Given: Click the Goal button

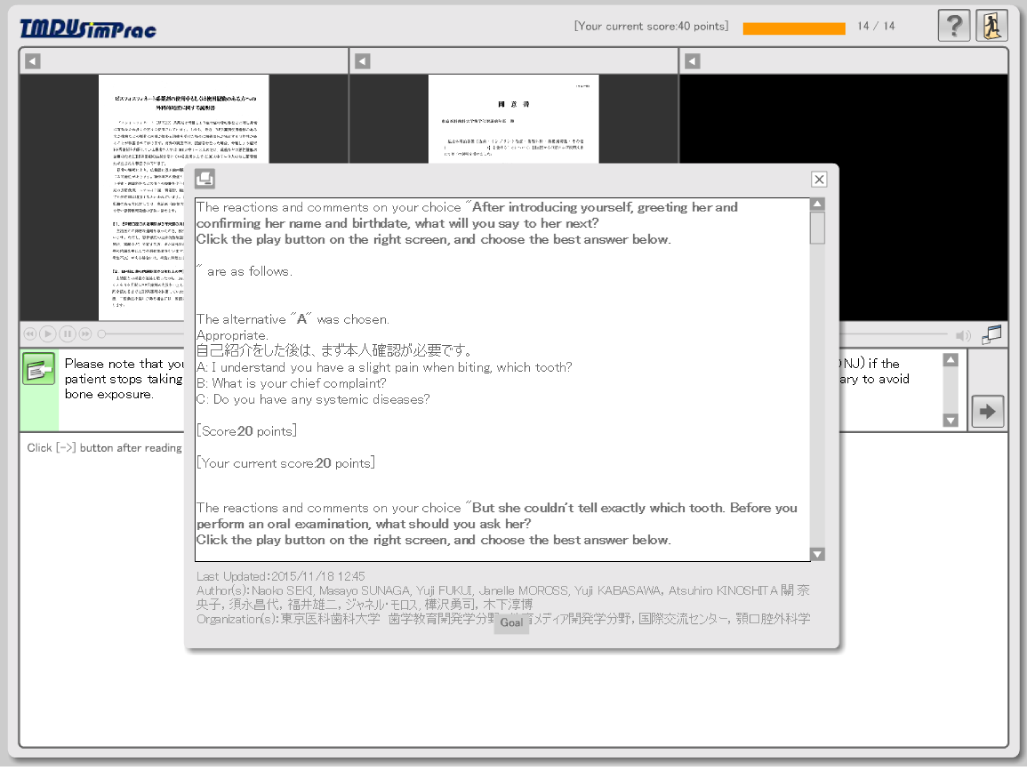Looking at the screenshot, I should 511,622.
